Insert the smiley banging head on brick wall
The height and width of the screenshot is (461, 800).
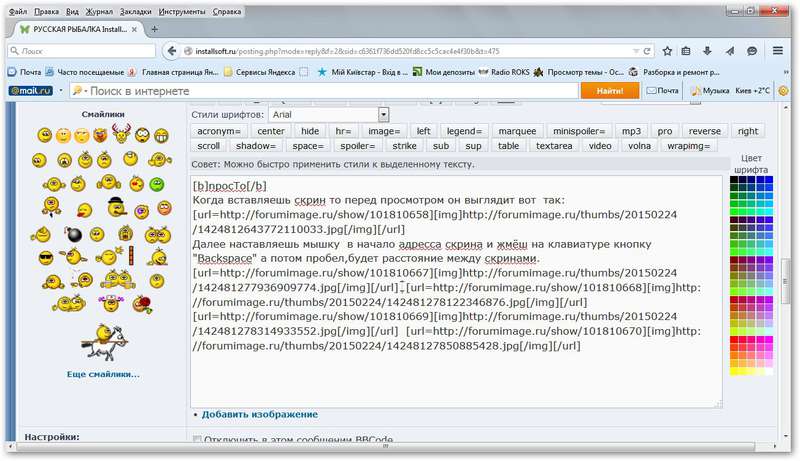117,256
